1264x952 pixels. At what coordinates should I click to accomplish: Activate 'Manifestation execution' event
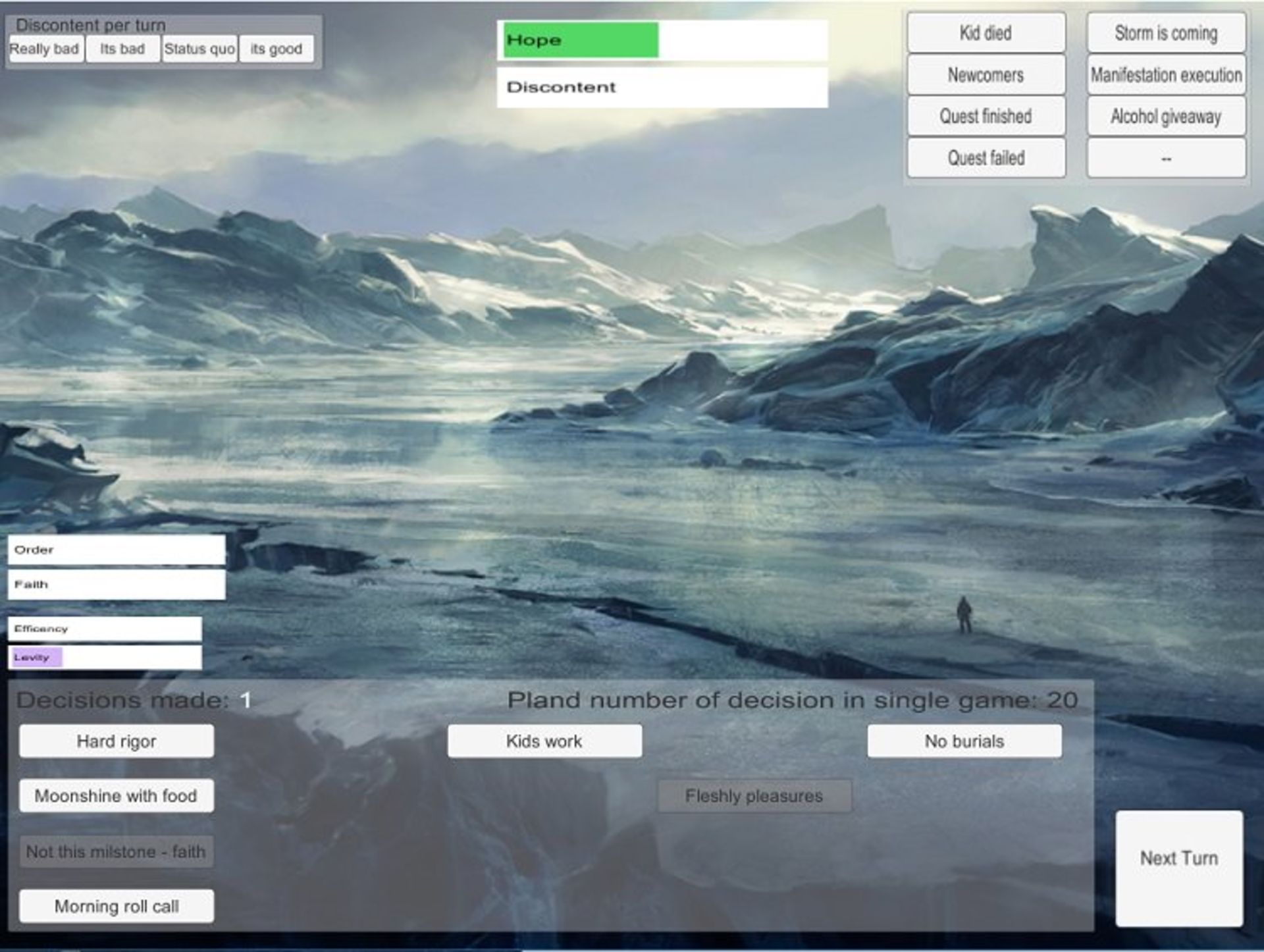[1166, 74]
